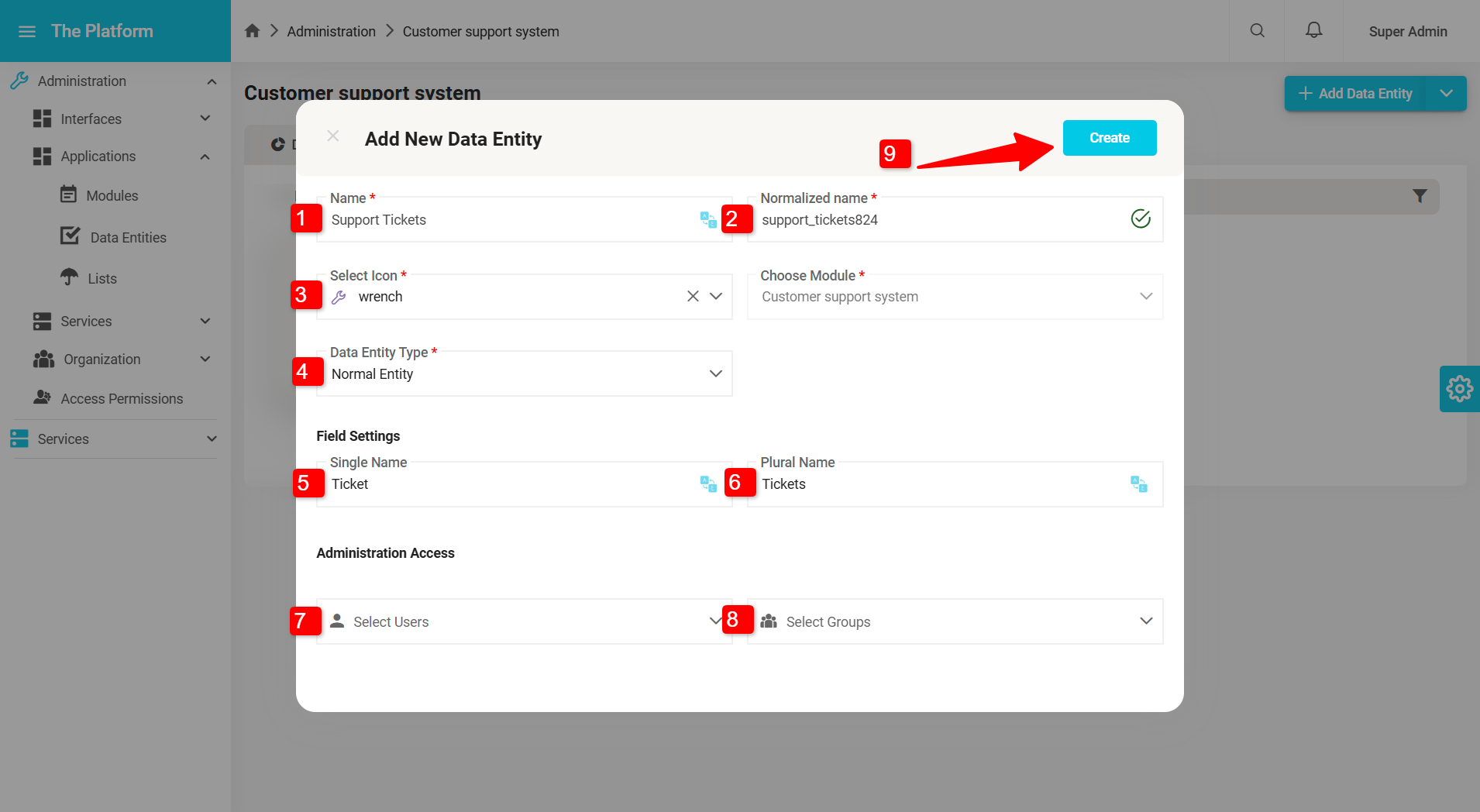Open the Choose Module dropdown
The width and height of the screenshot is (1480, 812).
(x=1145, y=296)
